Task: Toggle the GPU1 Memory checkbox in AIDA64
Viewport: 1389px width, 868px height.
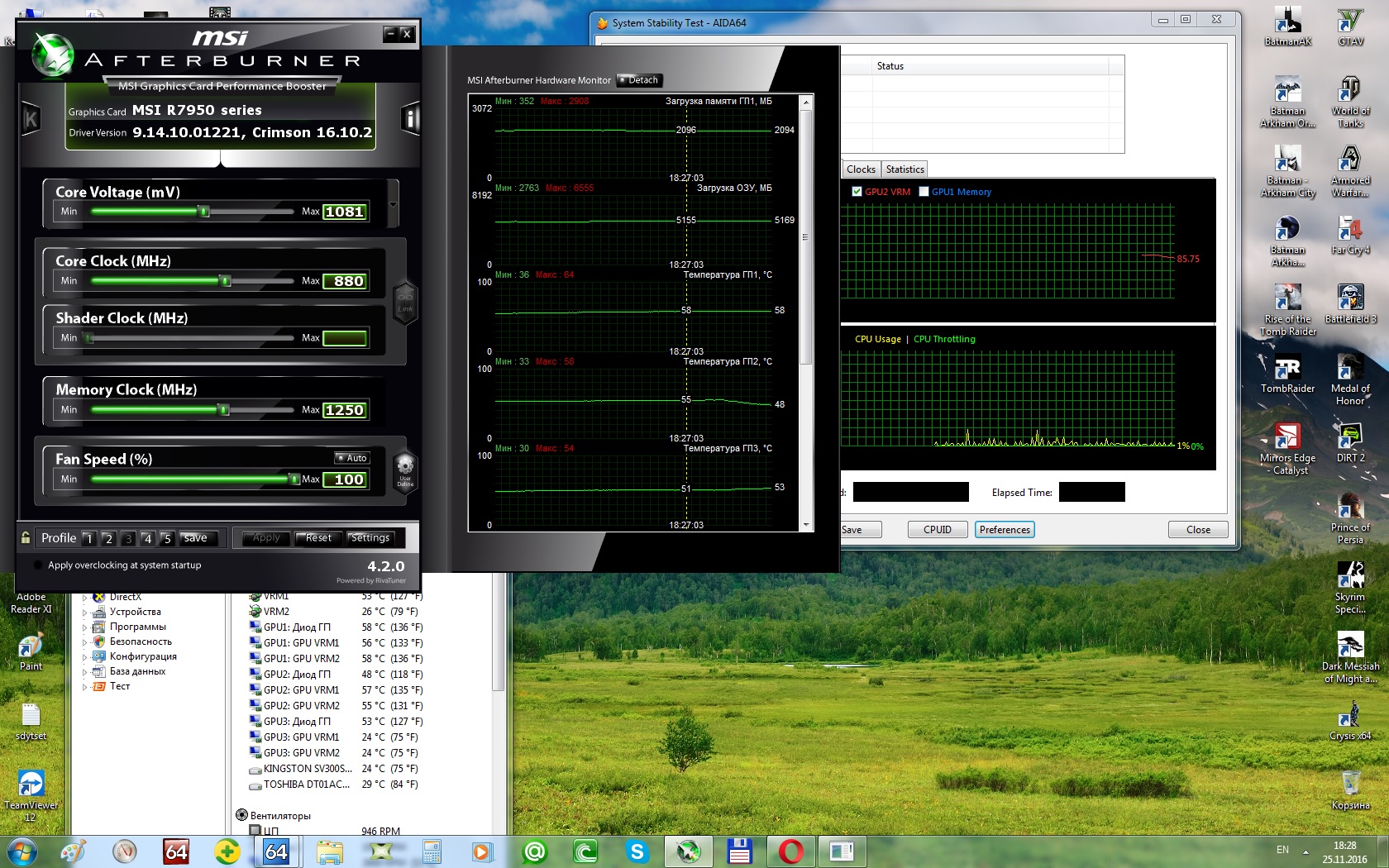Action: (924, 192)
